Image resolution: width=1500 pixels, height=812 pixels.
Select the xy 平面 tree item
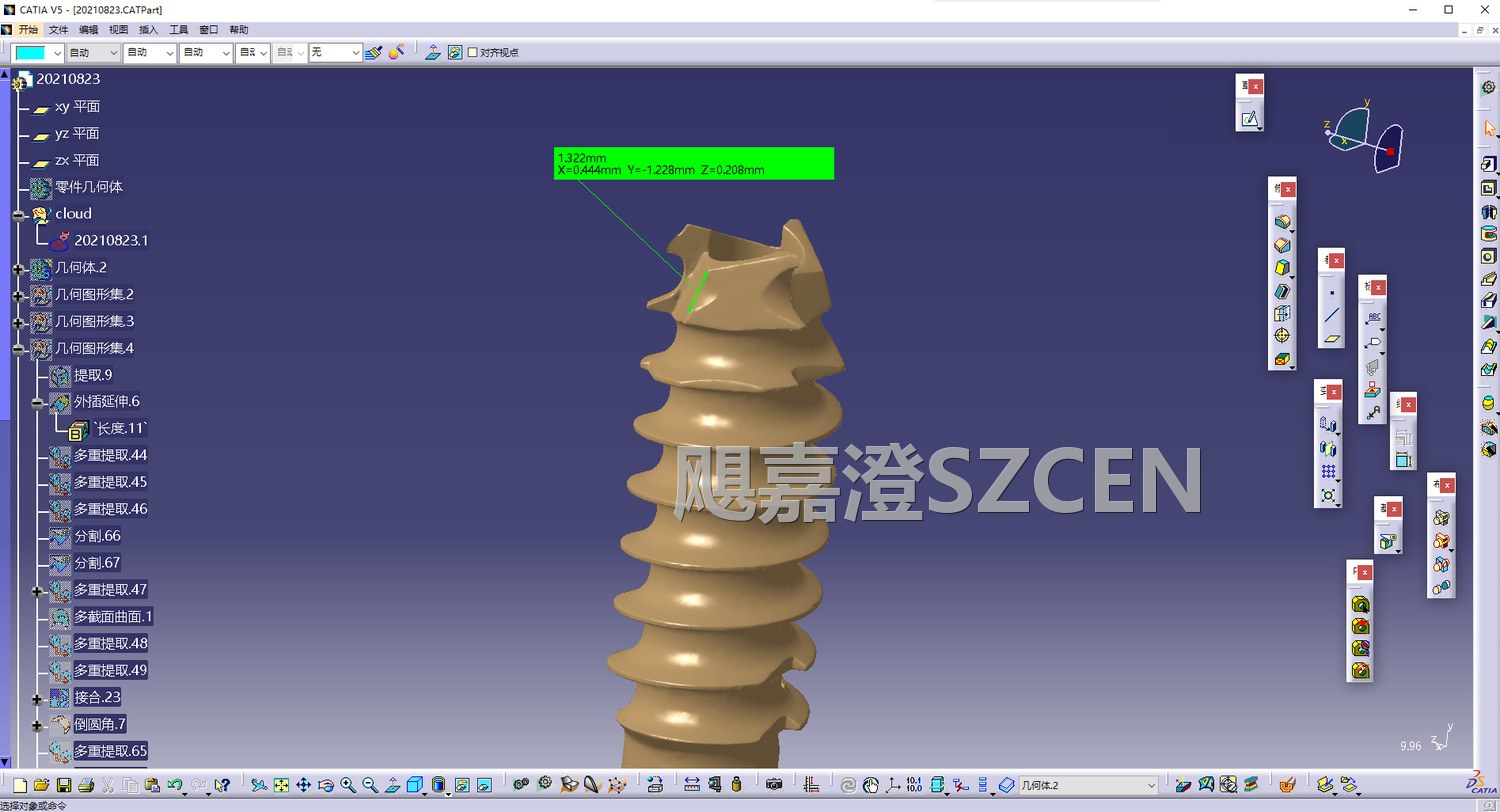(x=77, y=107)
